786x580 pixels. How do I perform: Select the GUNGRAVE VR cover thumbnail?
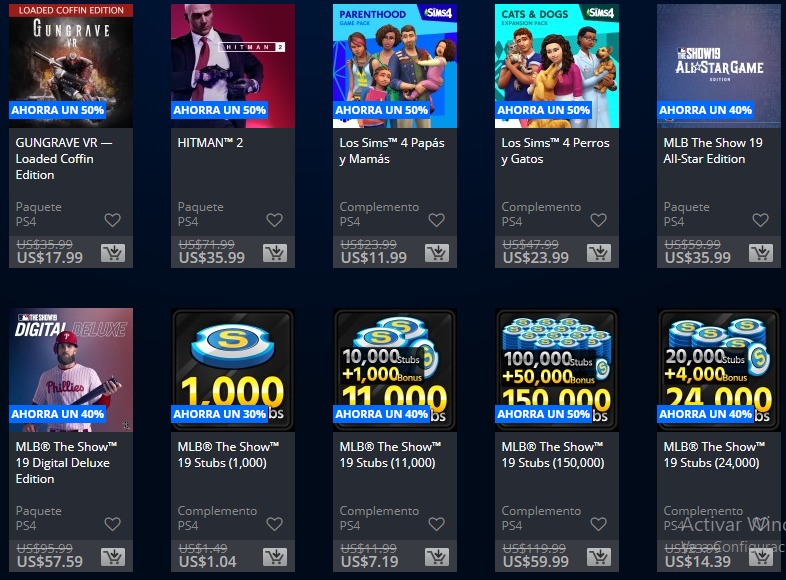click(x=71, y=66)
